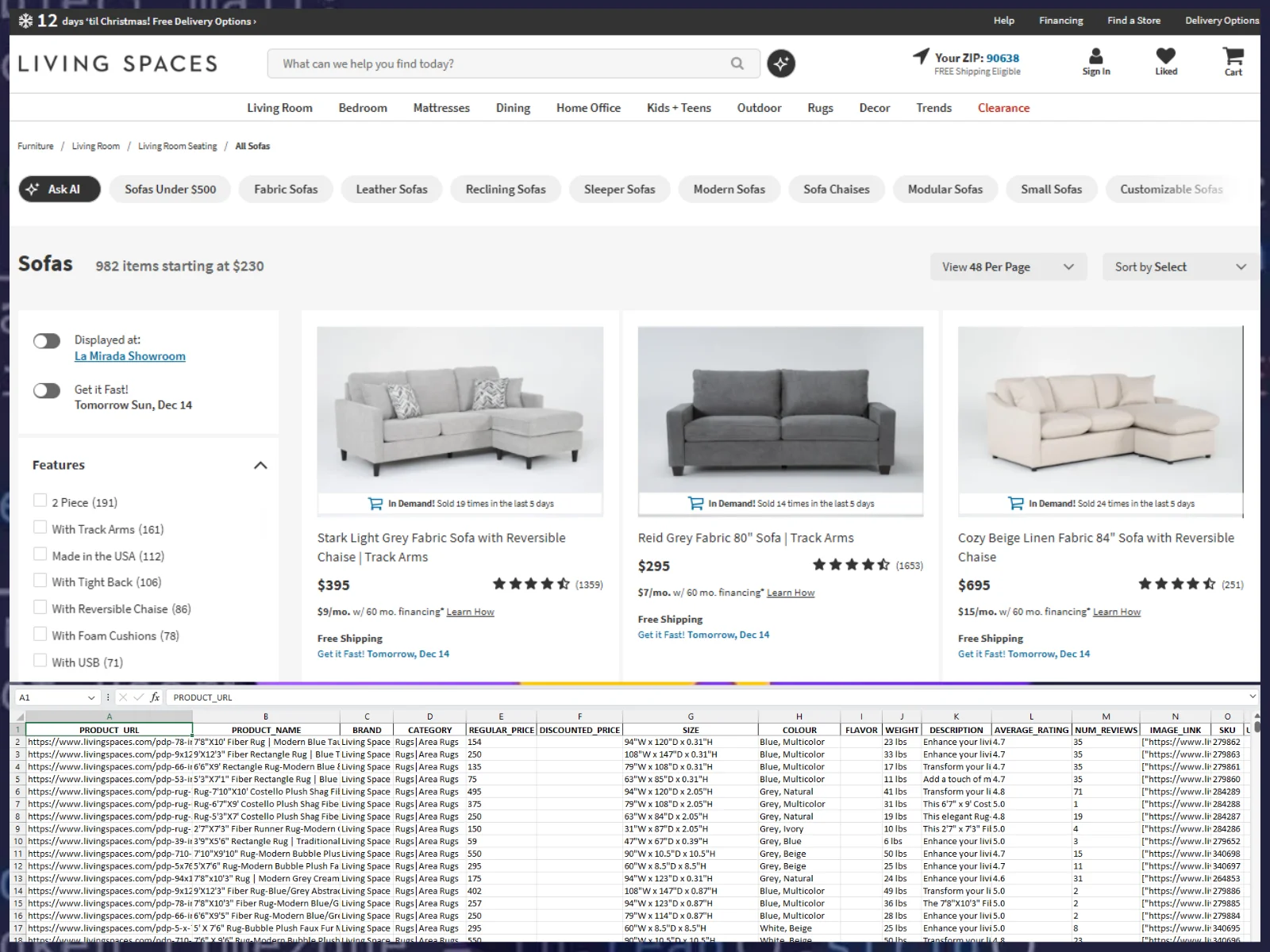1270x952 pixels.
Task: Select the PRODUCT_NAME header cell
Action: pyautogui.click(x=266, y=730)
